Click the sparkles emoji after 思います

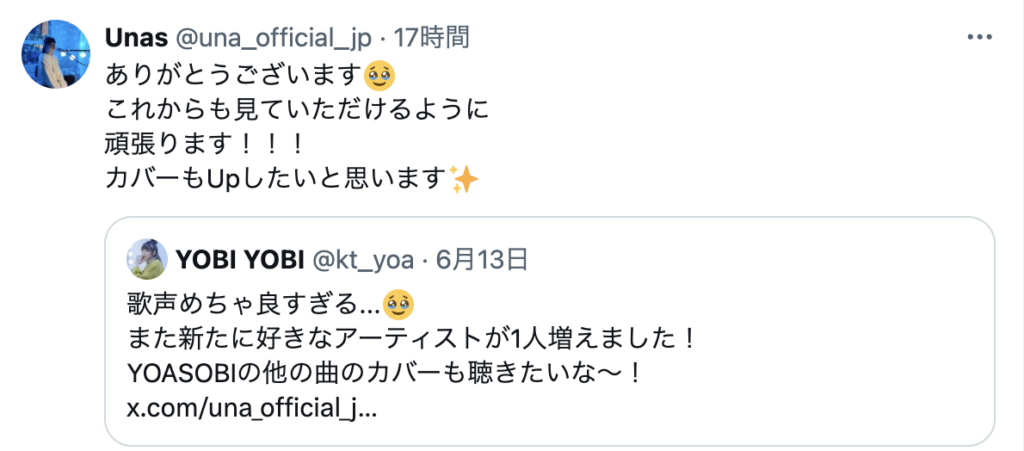tap(464, 179)
